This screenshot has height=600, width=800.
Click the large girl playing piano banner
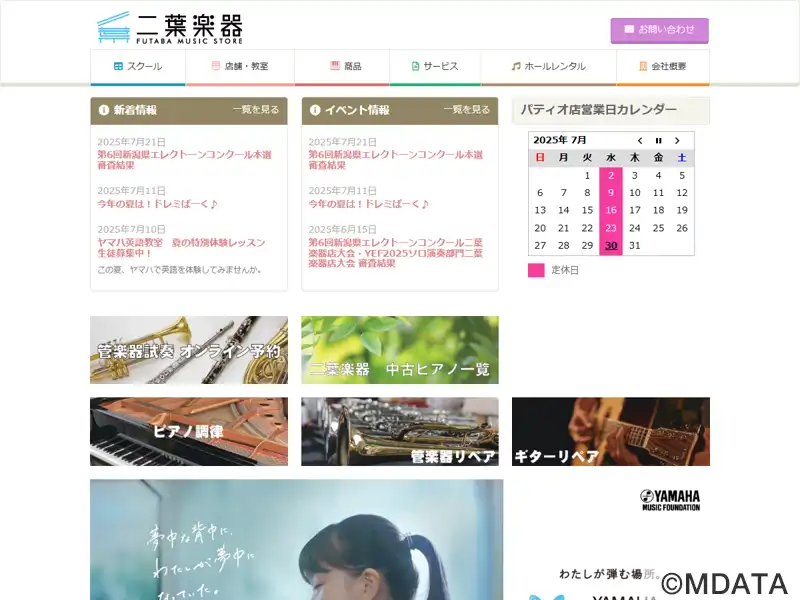pos(296,540)
